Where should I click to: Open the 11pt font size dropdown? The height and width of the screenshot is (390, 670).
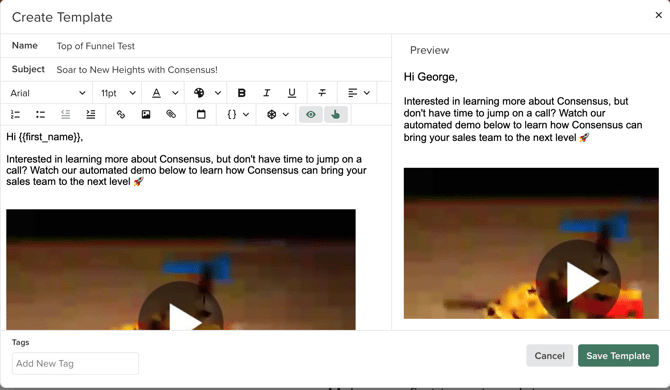pyautogui.click(x=118, y=93)
